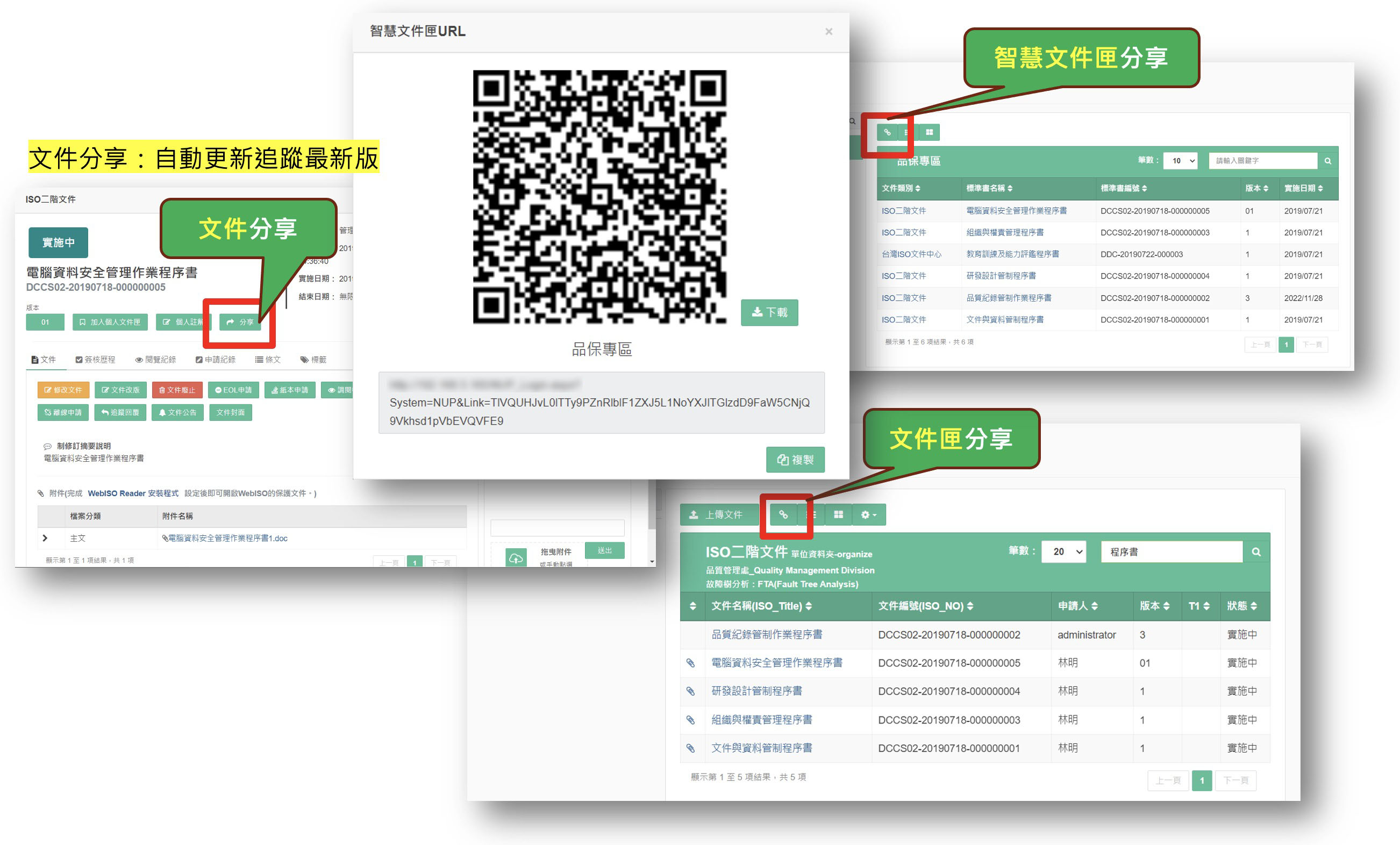
Task: Click the 分享 share button in ISO二階文件 window
Action: pyautogui.click(x=240, y=321)
